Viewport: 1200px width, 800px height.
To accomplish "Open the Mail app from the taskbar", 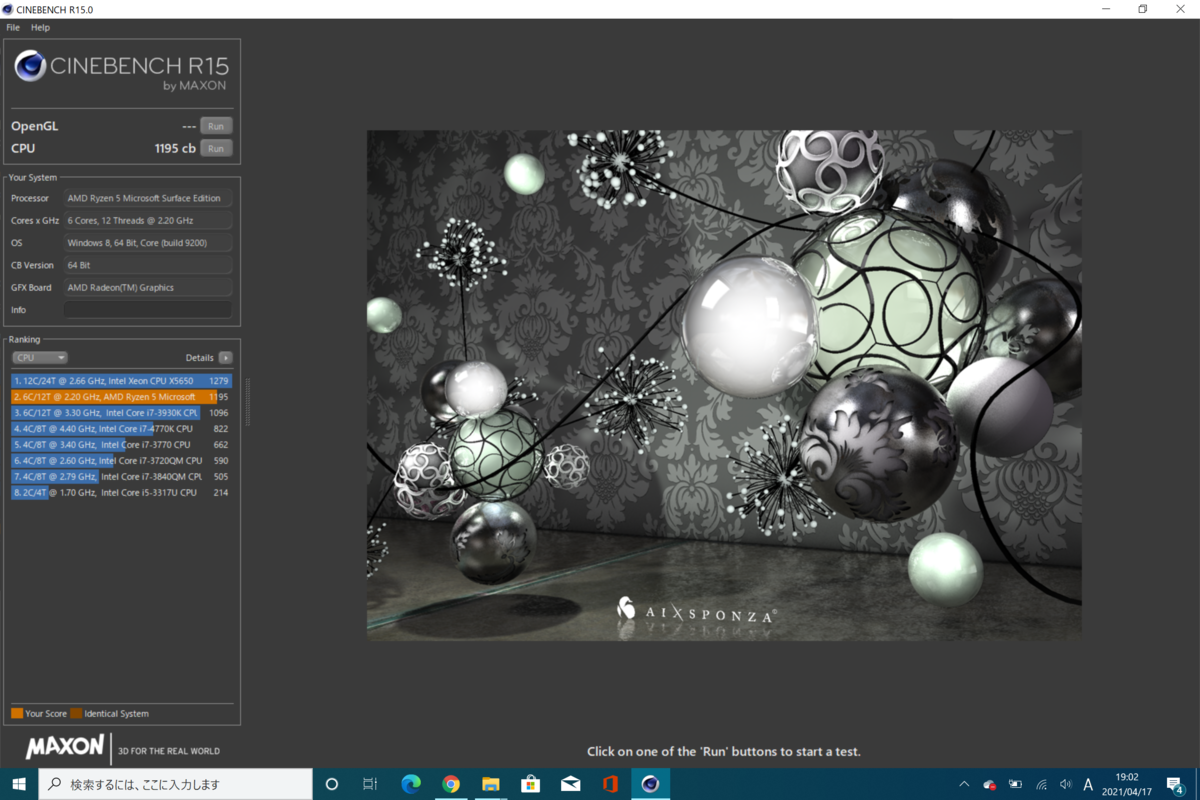I will (571, 784).
